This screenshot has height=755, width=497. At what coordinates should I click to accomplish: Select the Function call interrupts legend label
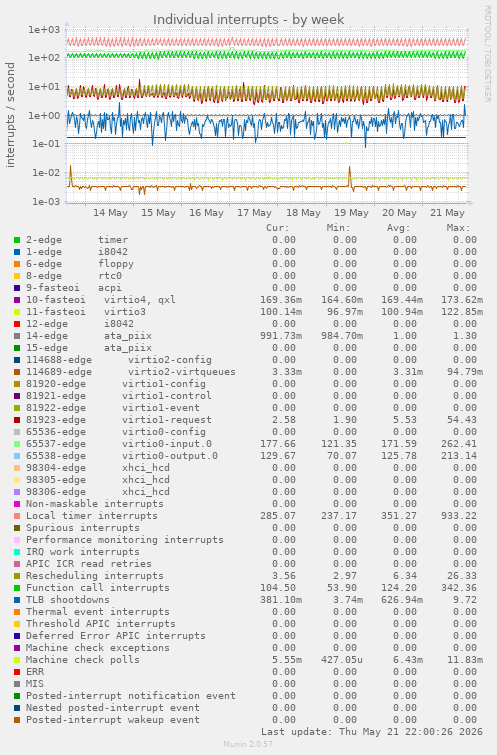(x=98, y=588)
